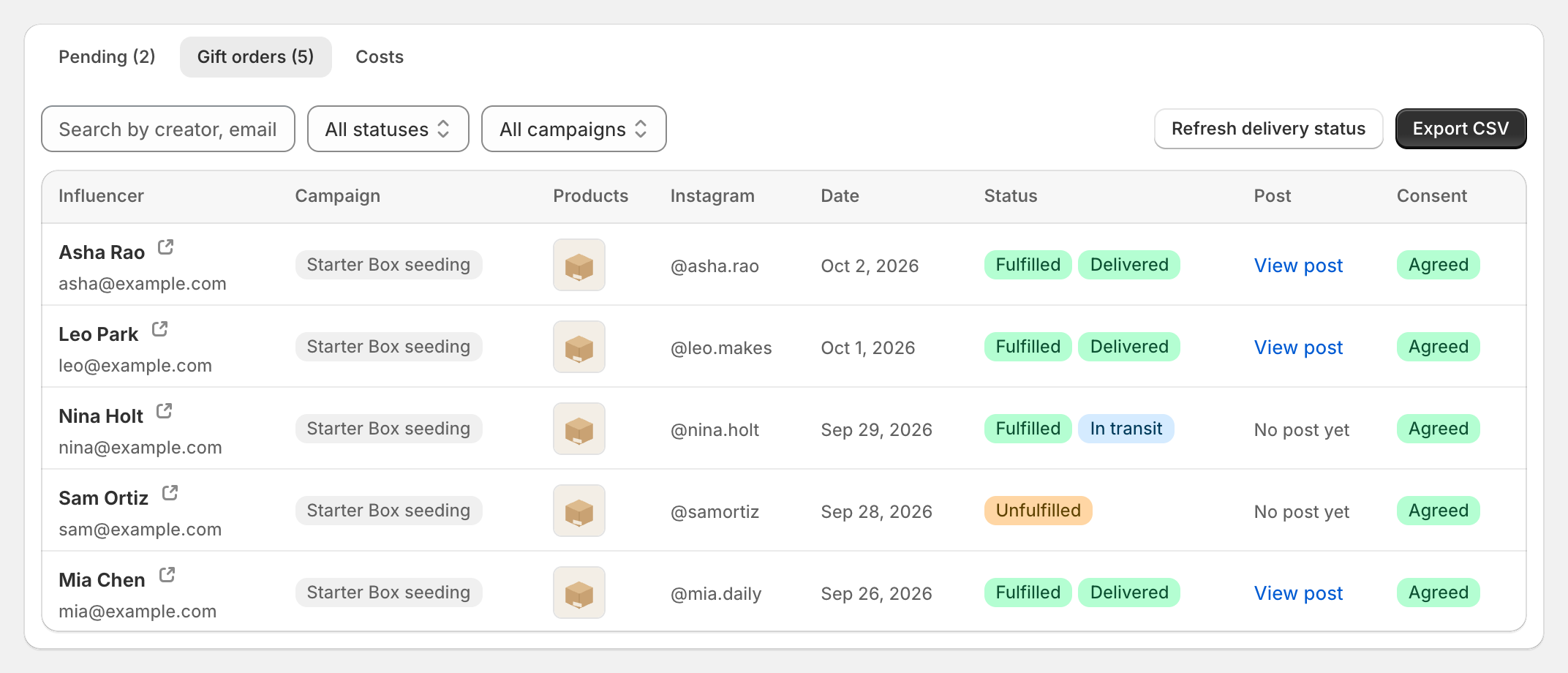1568x673 pixels.
Task: Open the Costs tab
Action: (x=380, y=57)
